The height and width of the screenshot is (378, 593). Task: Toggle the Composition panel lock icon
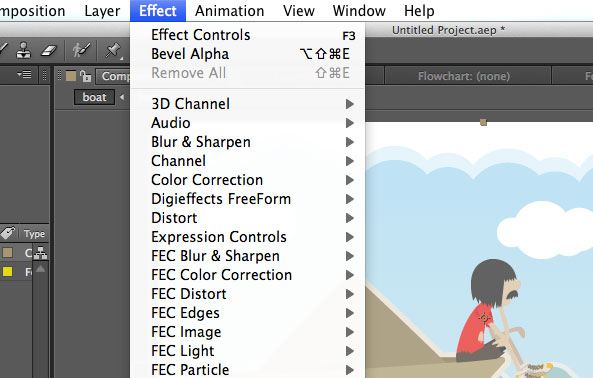click(86, 76)
